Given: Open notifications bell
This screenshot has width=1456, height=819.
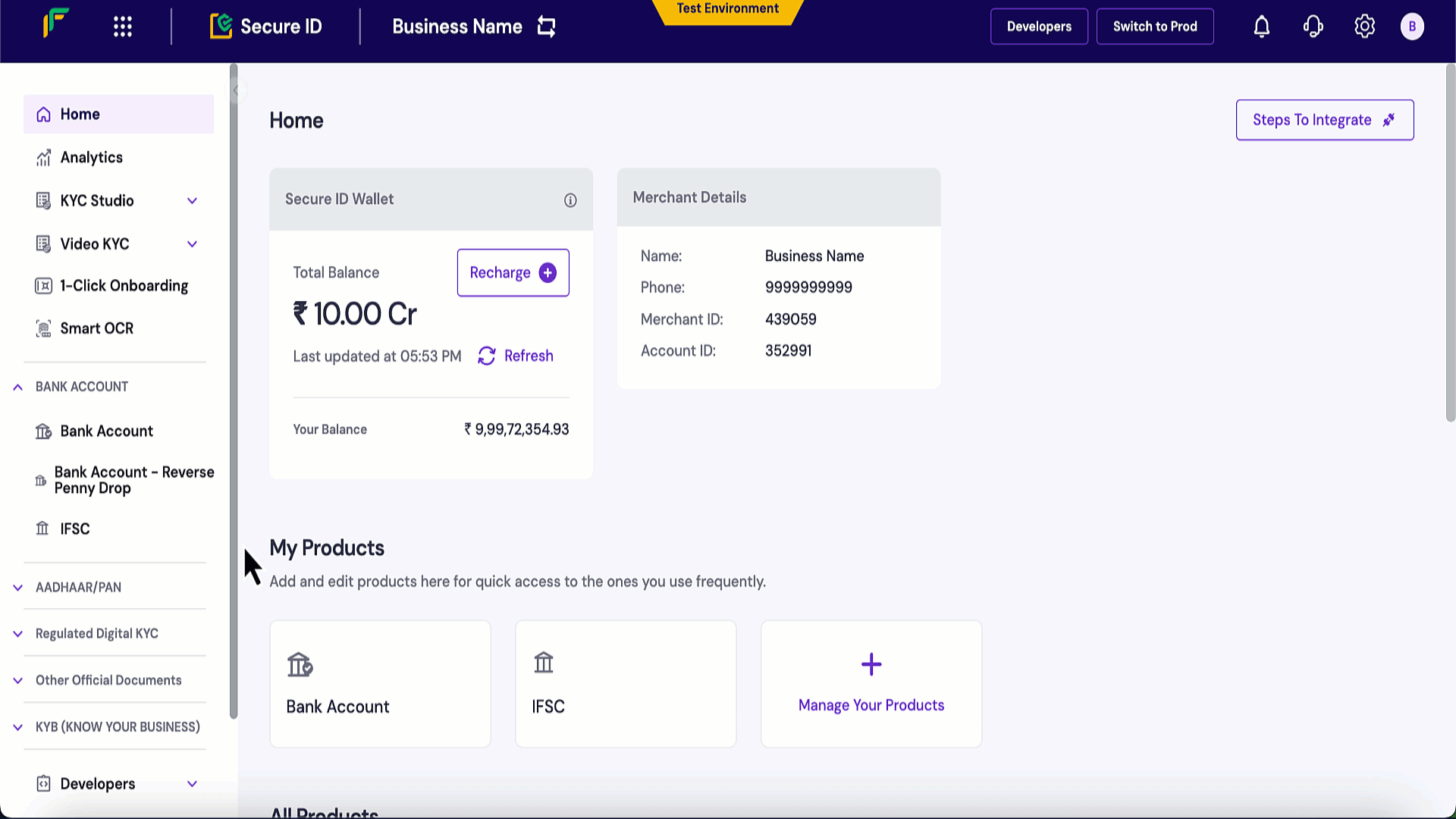Looking at the screenshot, I should (x=1261, y=26).
